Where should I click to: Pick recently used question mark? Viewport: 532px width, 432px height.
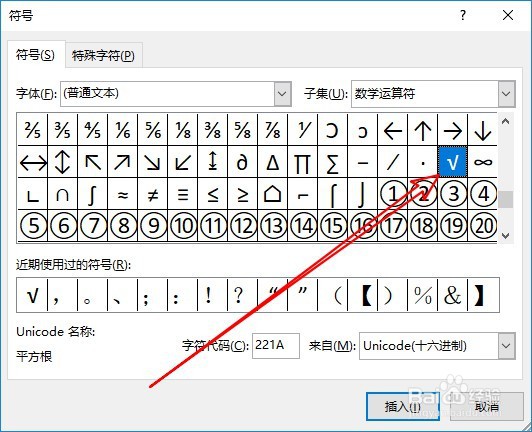(243, 295)
